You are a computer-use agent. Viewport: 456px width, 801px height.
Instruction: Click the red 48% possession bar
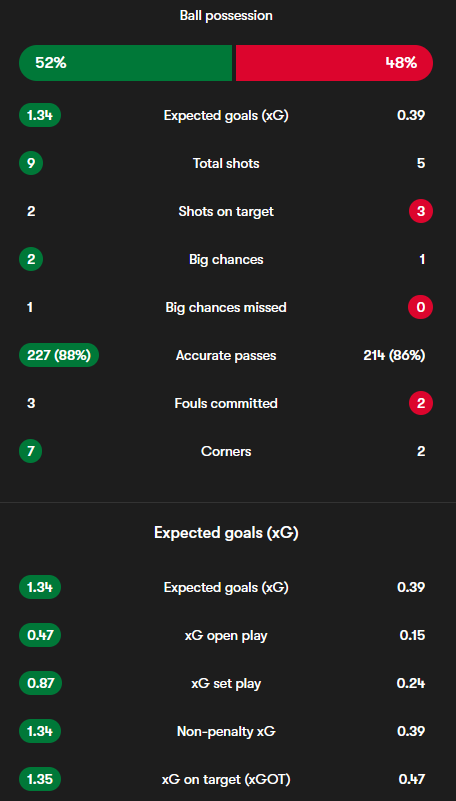(x=334, y=63)
